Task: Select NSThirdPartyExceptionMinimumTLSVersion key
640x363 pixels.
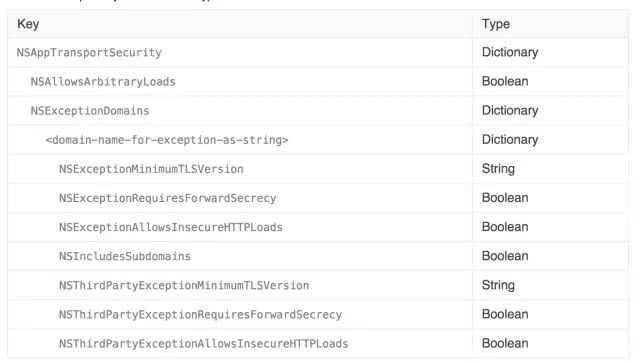Action: (184, 285)
